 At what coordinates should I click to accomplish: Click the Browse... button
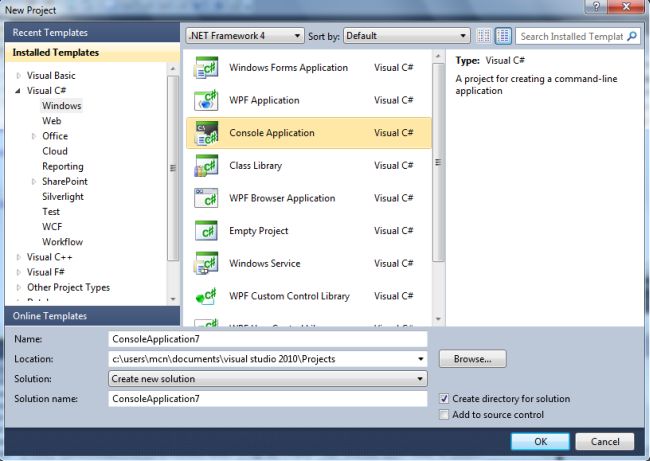pos(473,359)
